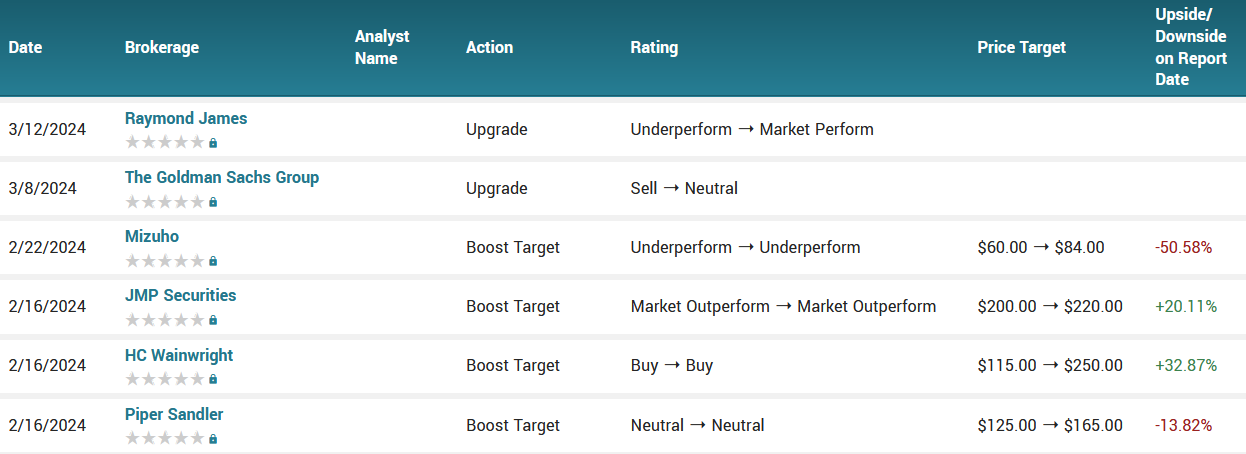Open The Goldman Sachs Group link
This screenshot has height=454, width=1246.
(222, 177)
